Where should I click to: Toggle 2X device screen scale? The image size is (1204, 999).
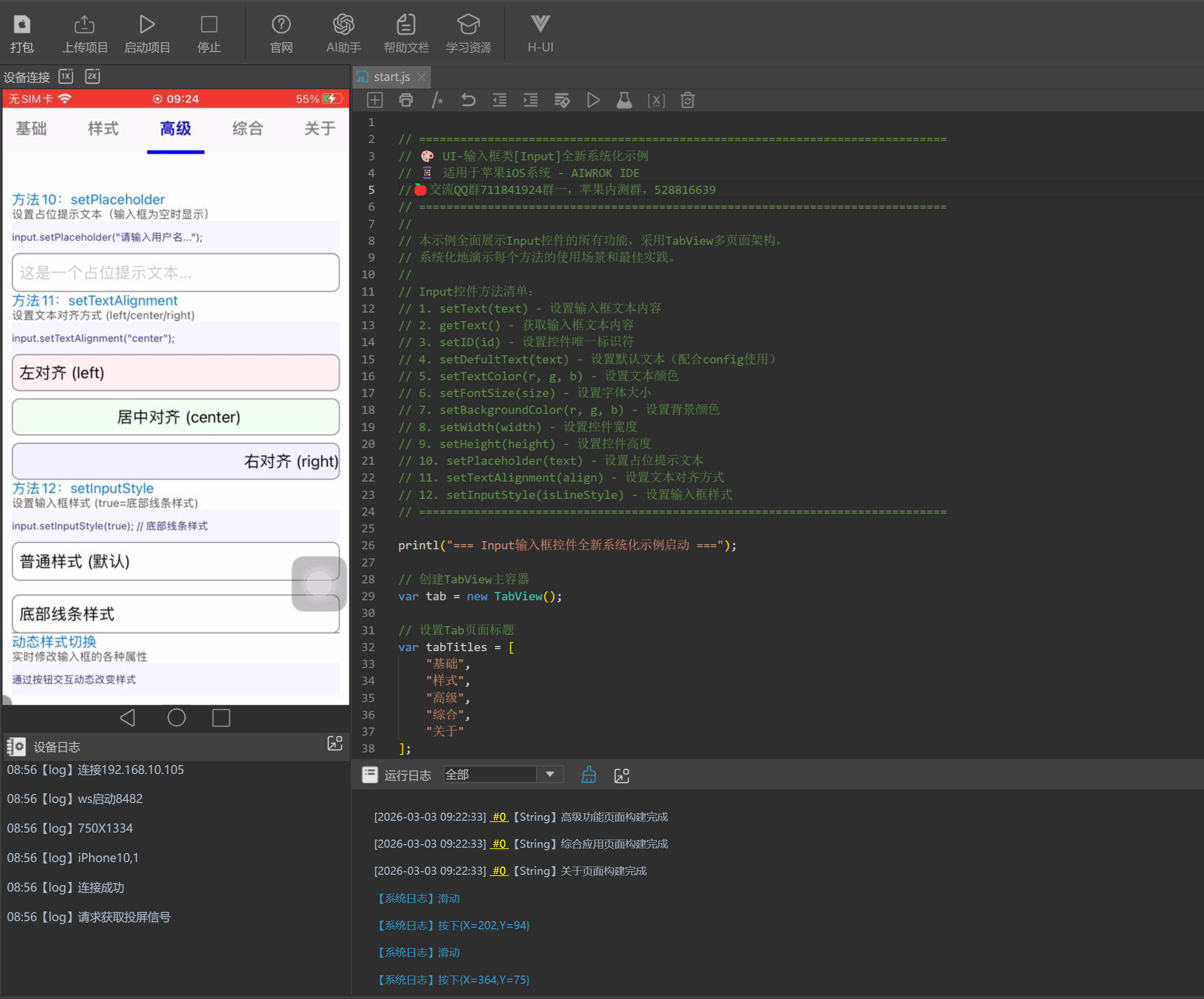tap(92, 76)
